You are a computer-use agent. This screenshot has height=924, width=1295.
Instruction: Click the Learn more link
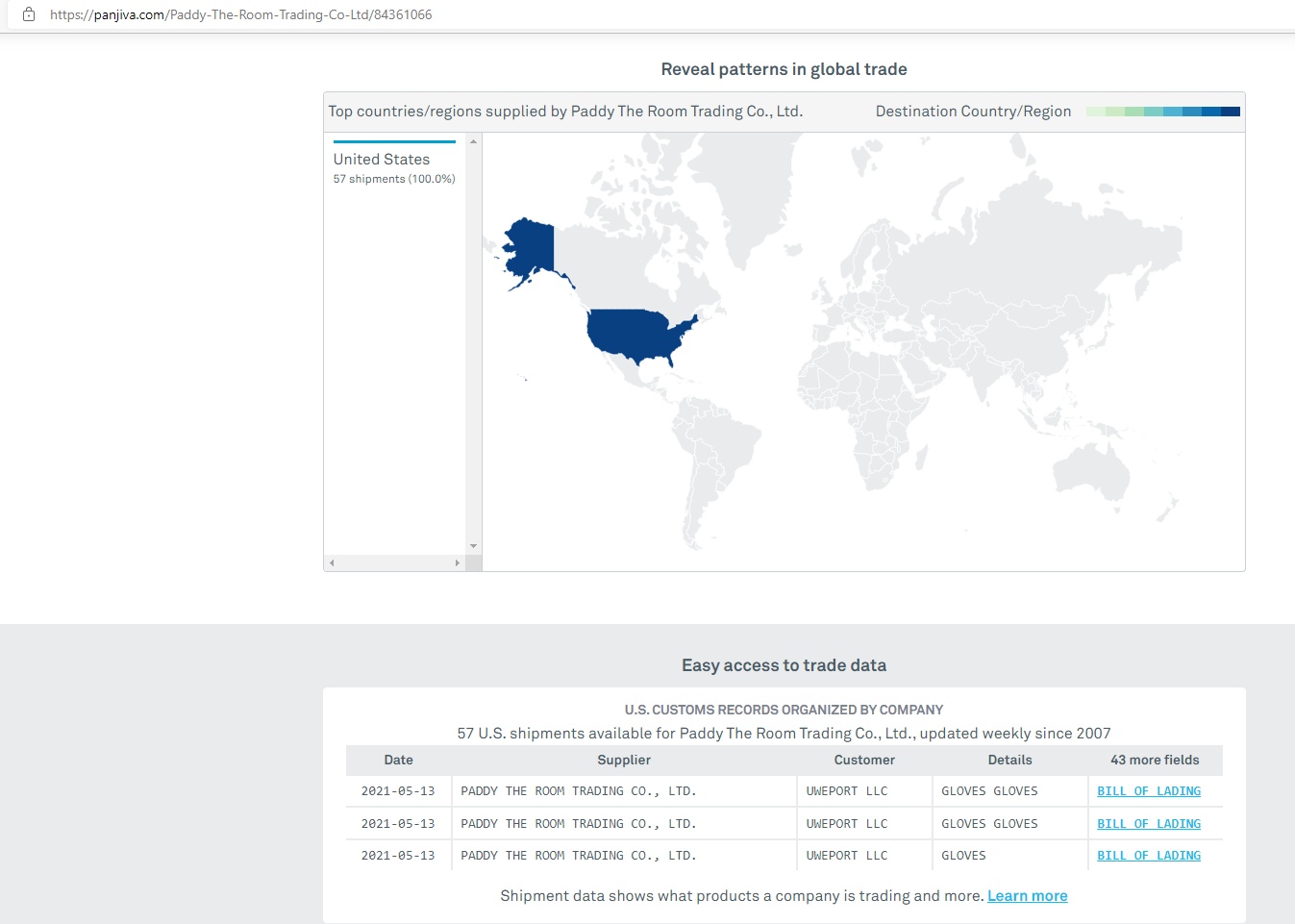click(x=1027, y=896)
